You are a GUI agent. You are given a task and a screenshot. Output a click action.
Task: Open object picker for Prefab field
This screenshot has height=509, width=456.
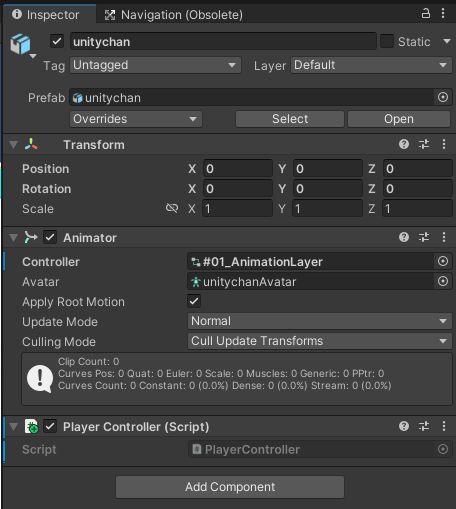(x=443, y=97)
